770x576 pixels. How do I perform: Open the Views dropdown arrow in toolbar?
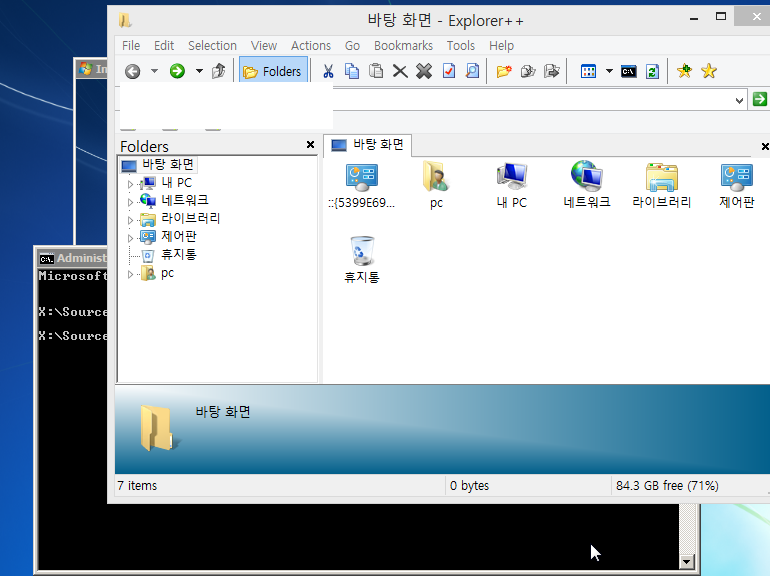tap(608, 71)
